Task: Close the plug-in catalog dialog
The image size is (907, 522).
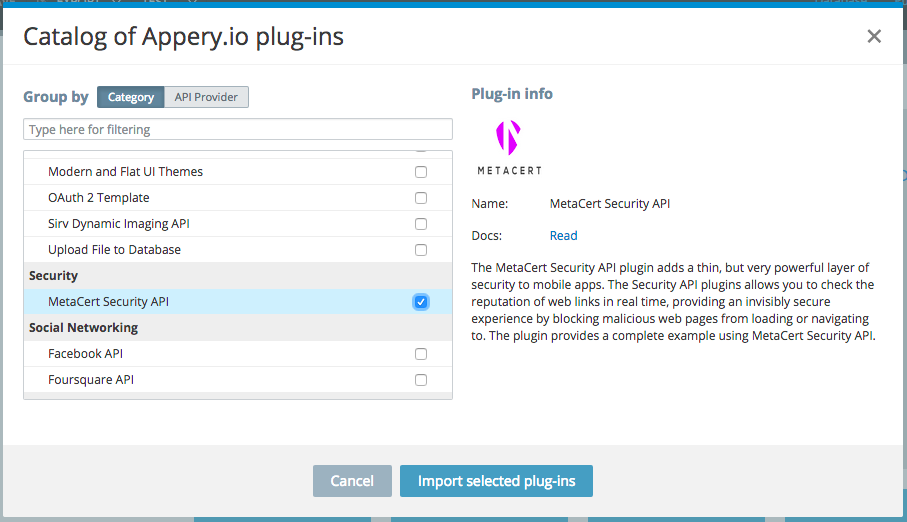Action: 874,37
